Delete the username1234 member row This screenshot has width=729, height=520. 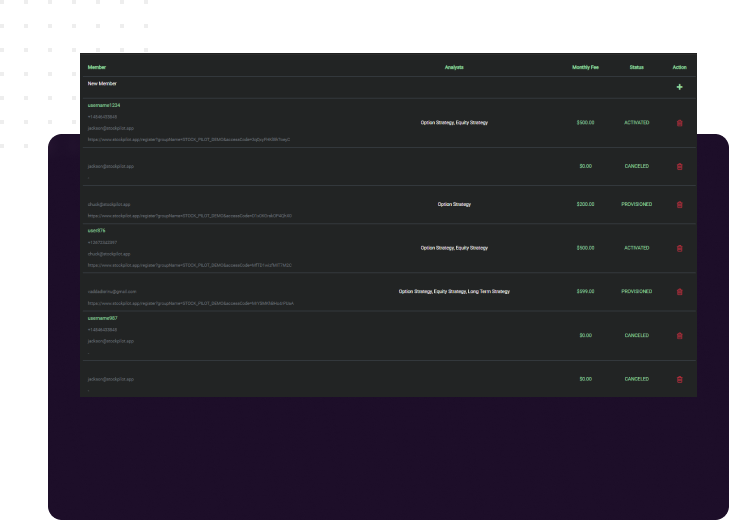pos(680,123)
